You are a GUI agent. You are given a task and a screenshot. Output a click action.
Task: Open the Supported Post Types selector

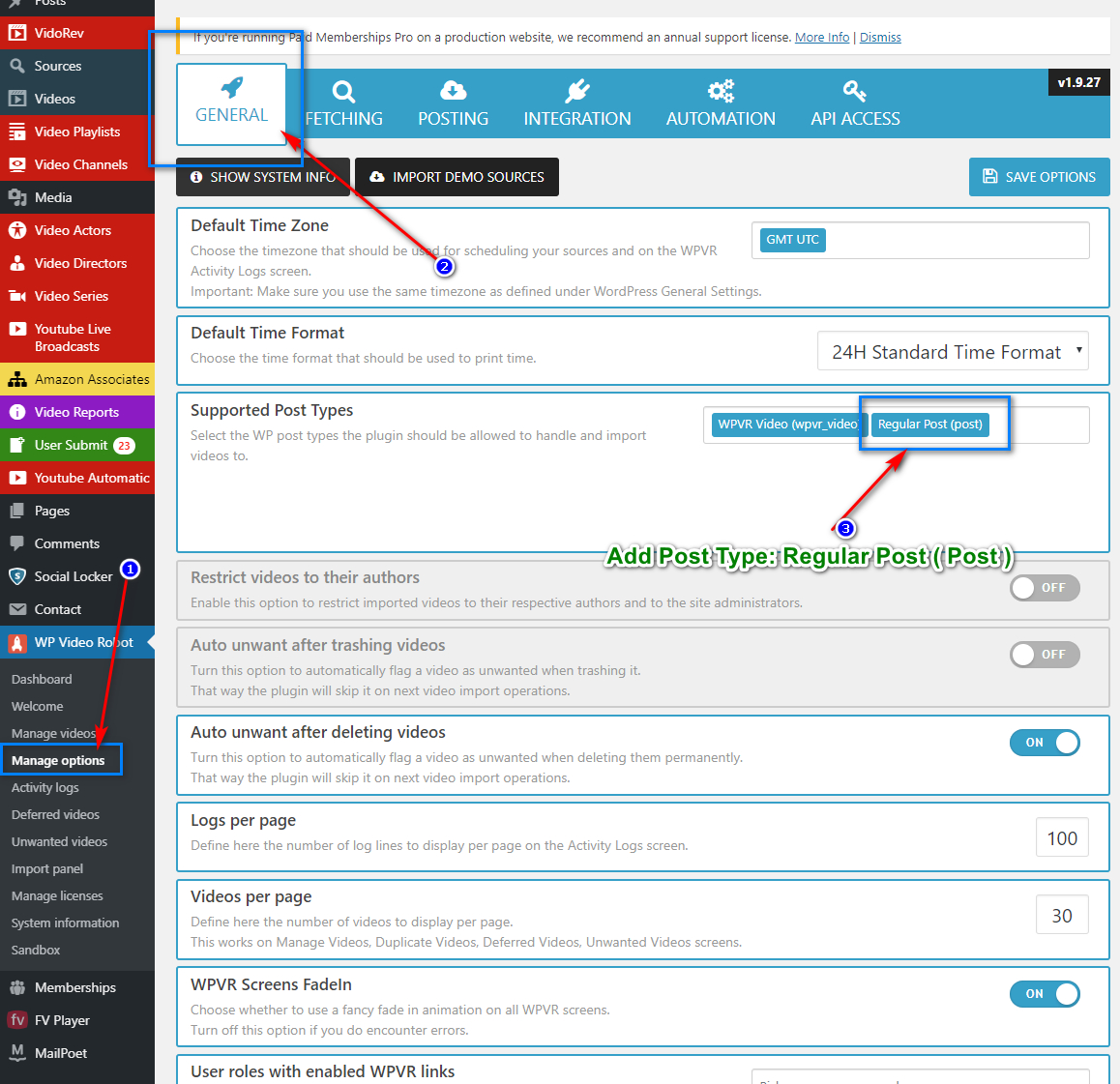coord(1046,425)
